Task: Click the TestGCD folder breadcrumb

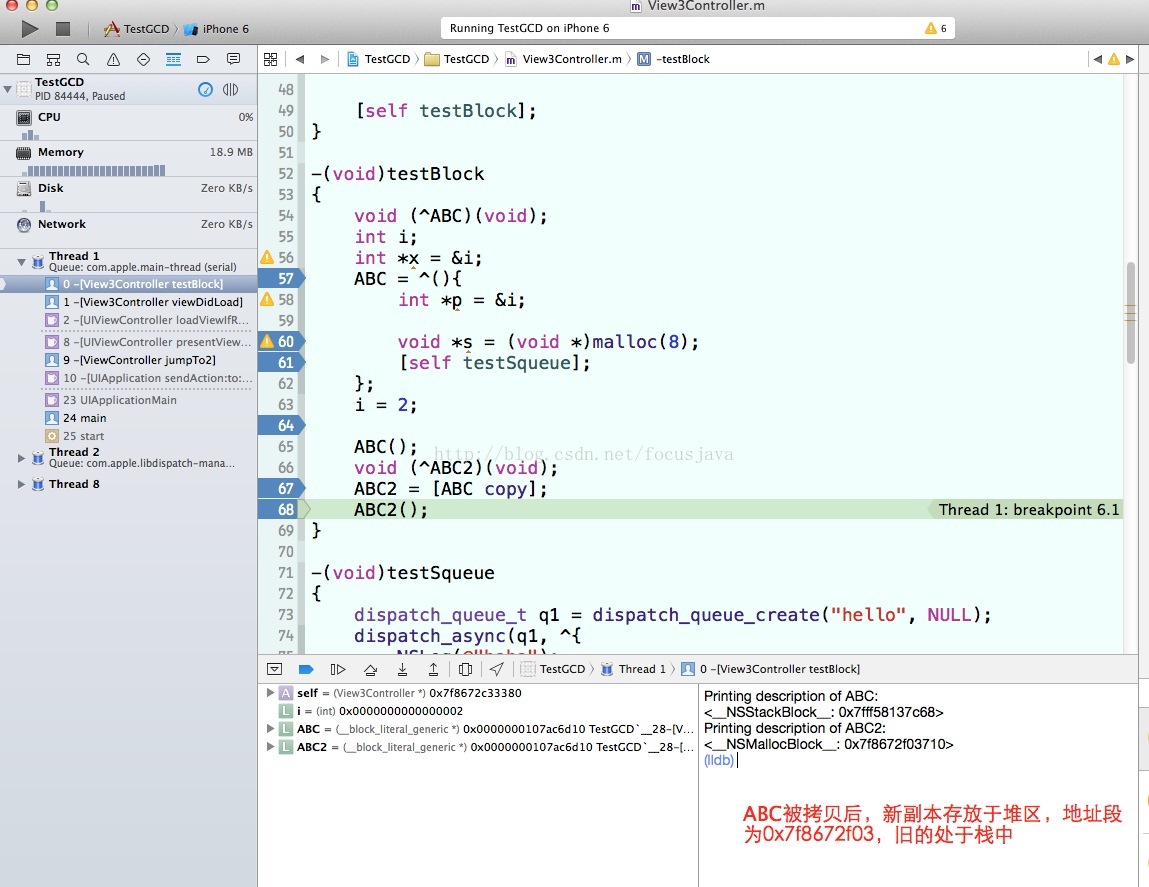Action: point(457,59)
